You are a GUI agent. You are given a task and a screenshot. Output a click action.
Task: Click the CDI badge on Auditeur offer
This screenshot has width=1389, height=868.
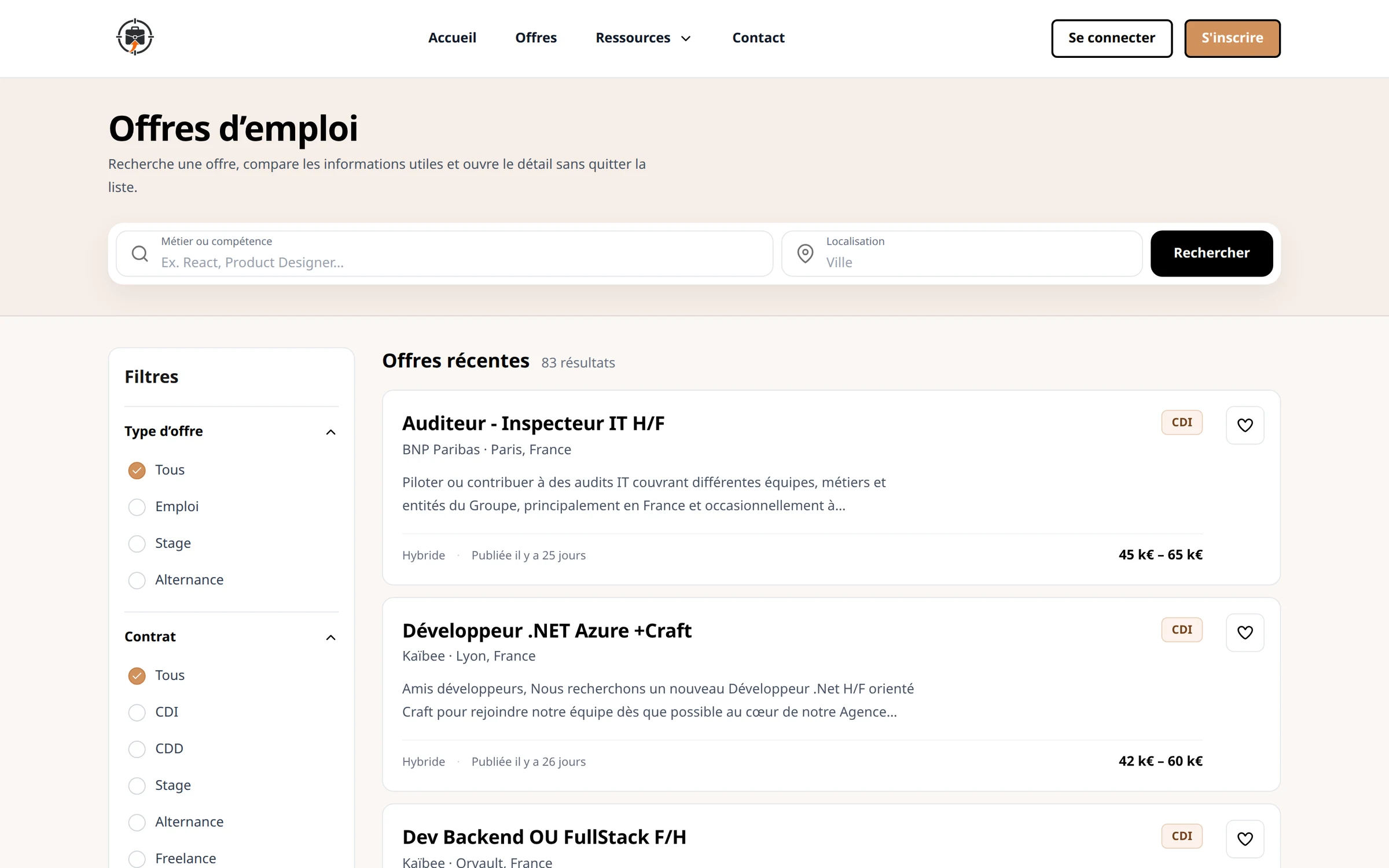[1181, 422]
